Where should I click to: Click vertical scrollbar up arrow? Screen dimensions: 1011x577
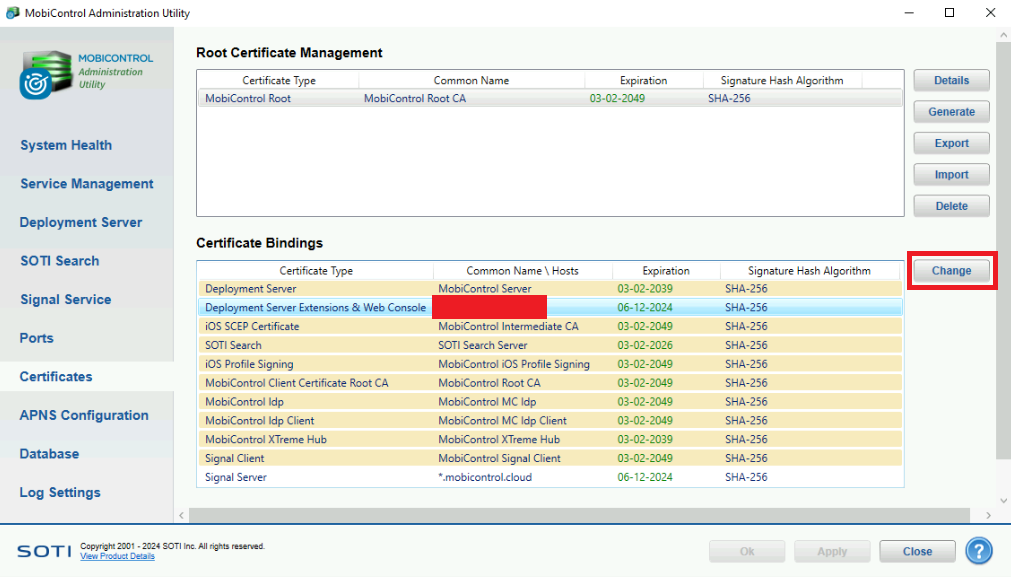coord(1003,35)
